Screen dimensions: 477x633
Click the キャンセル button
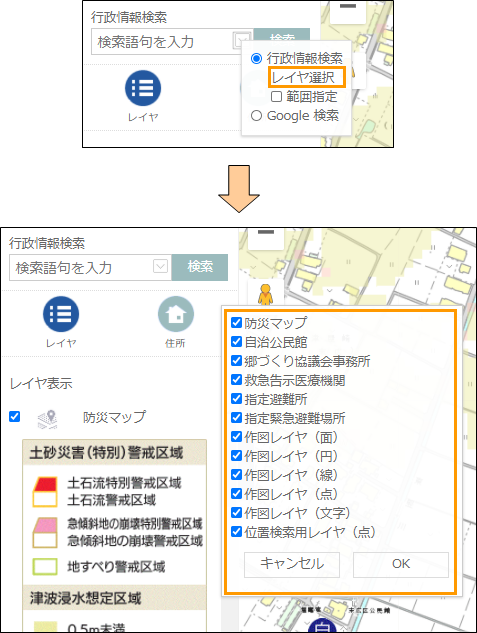pyautogui.click(x=292, y=564)
